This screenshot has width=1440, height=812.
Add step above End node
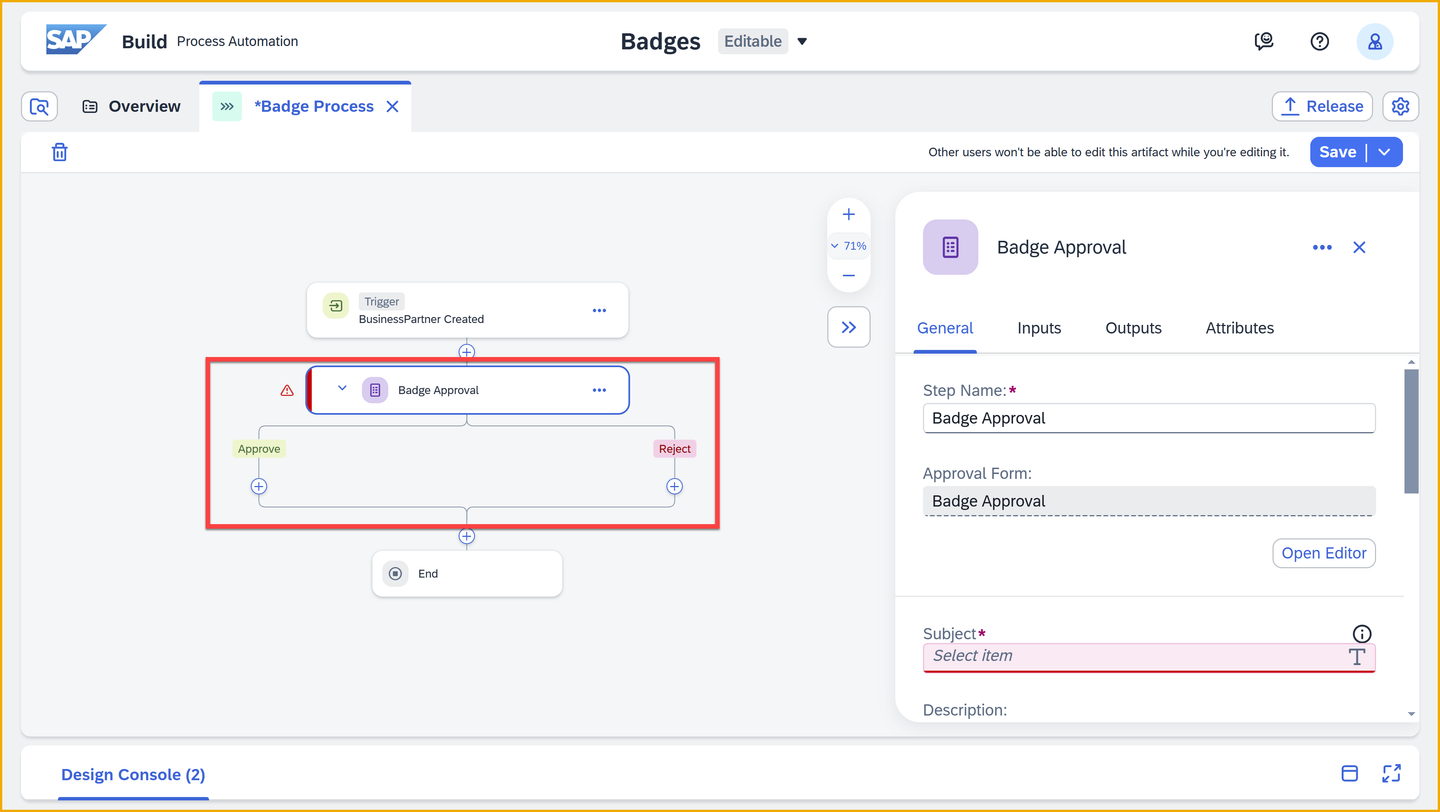point(467,536)
